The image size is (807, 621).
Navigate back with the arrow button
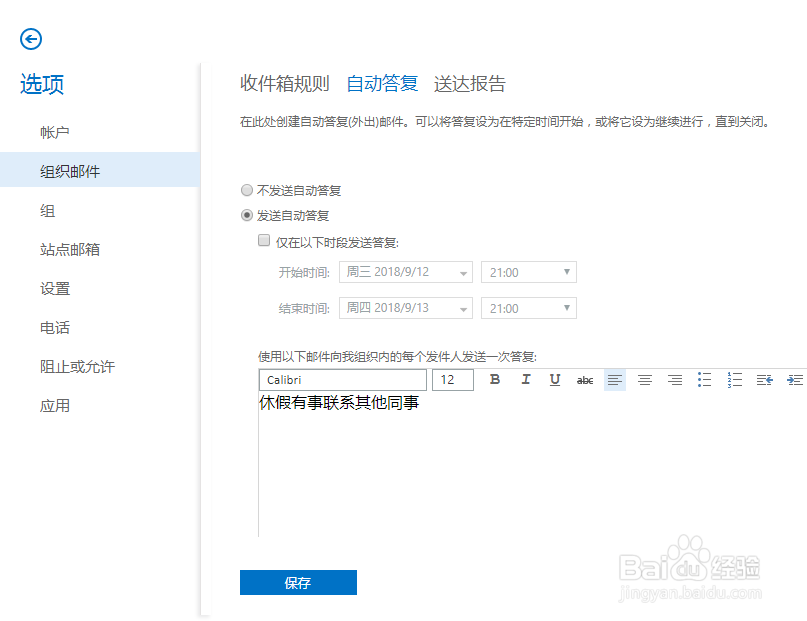click(x=31, y=39)
